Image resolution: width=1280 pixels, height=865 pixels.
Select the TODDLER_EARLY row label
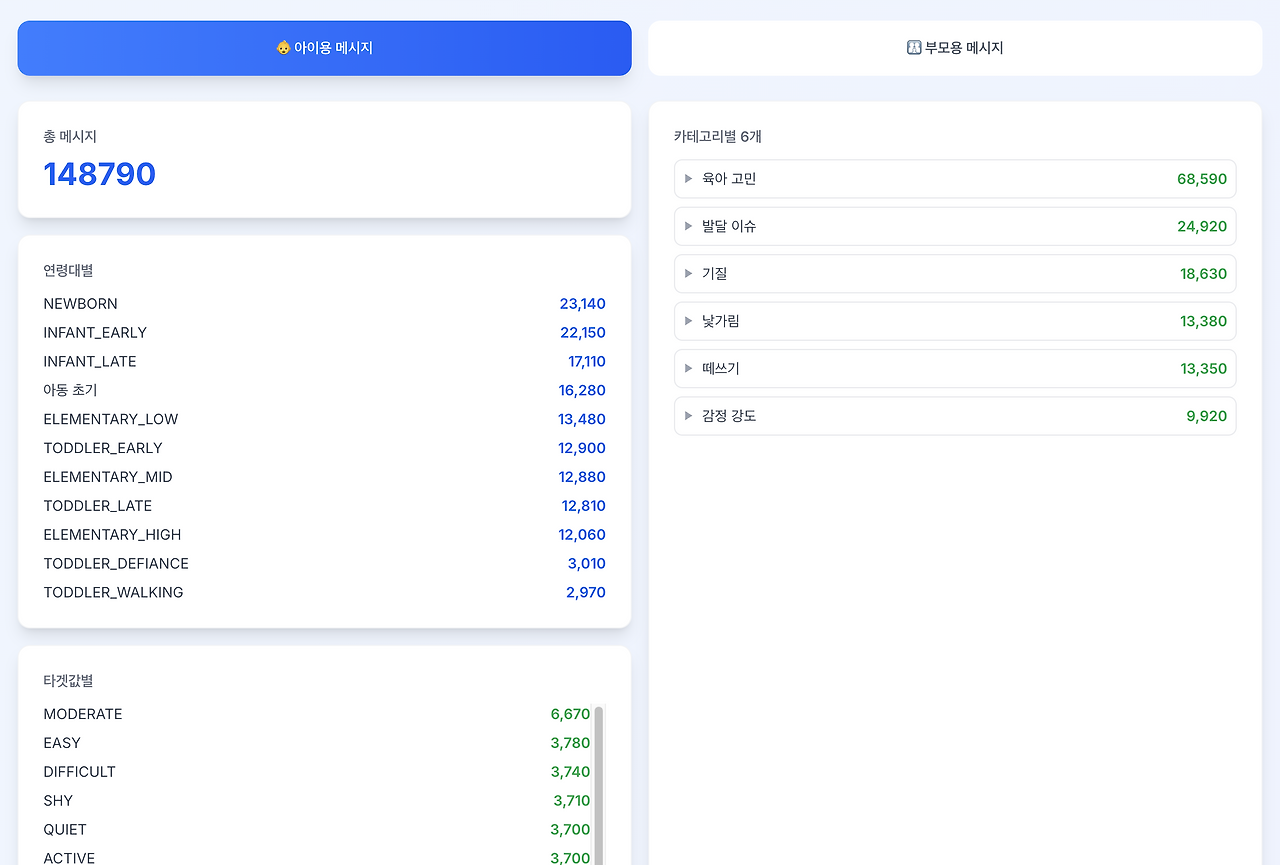pos(103,449)
